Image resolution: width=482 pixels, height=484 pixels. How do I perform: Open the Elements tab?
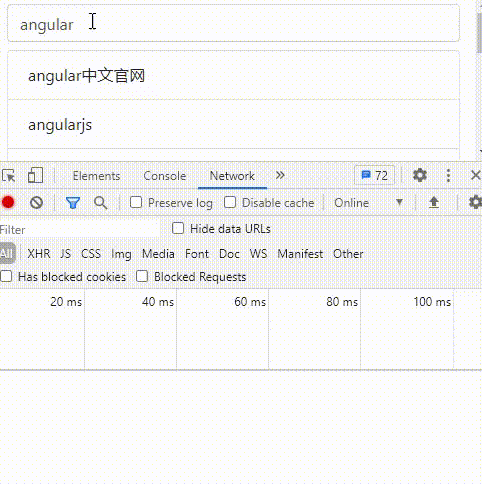96,176
